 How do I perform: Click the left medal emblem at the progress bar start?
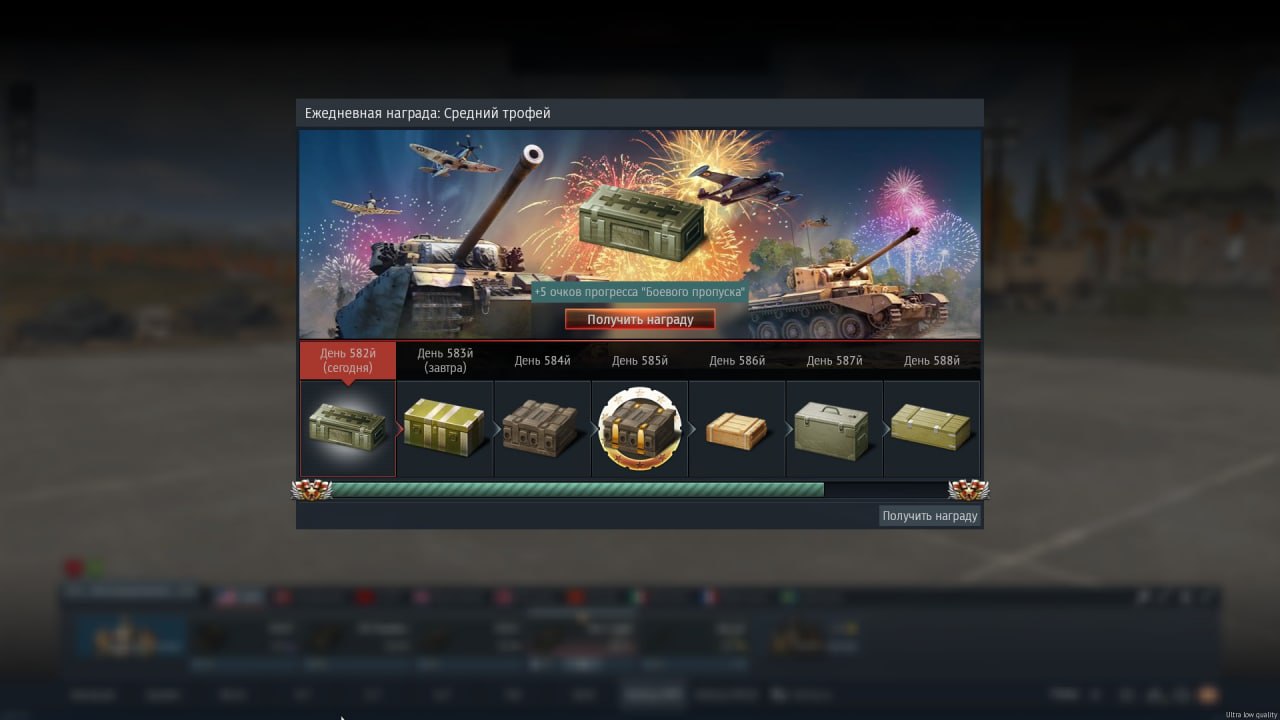tap(311, 490)
